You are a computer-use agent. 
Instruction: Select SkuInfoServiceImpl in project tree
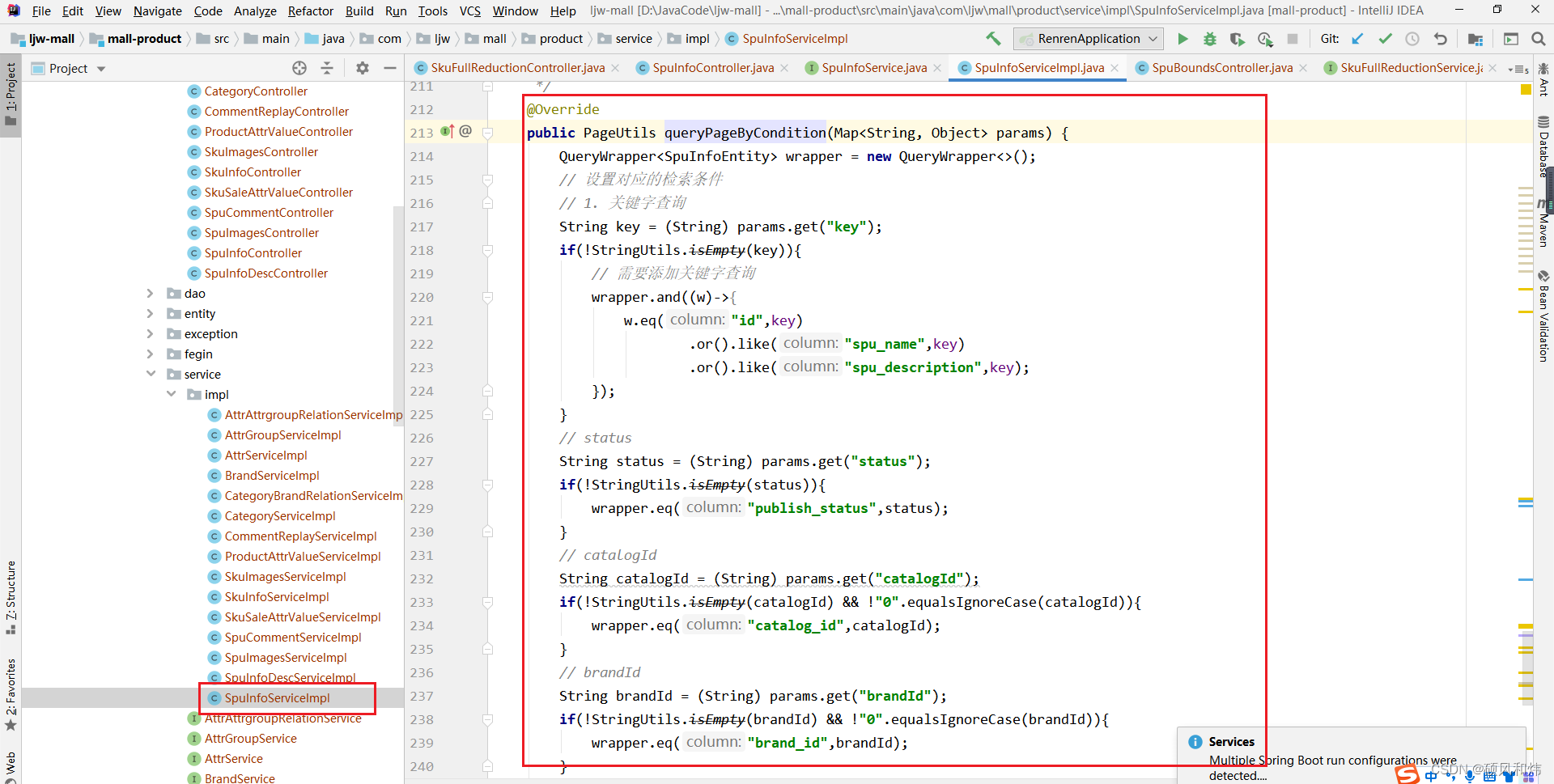pyautogui.click(x=277, y=597)
